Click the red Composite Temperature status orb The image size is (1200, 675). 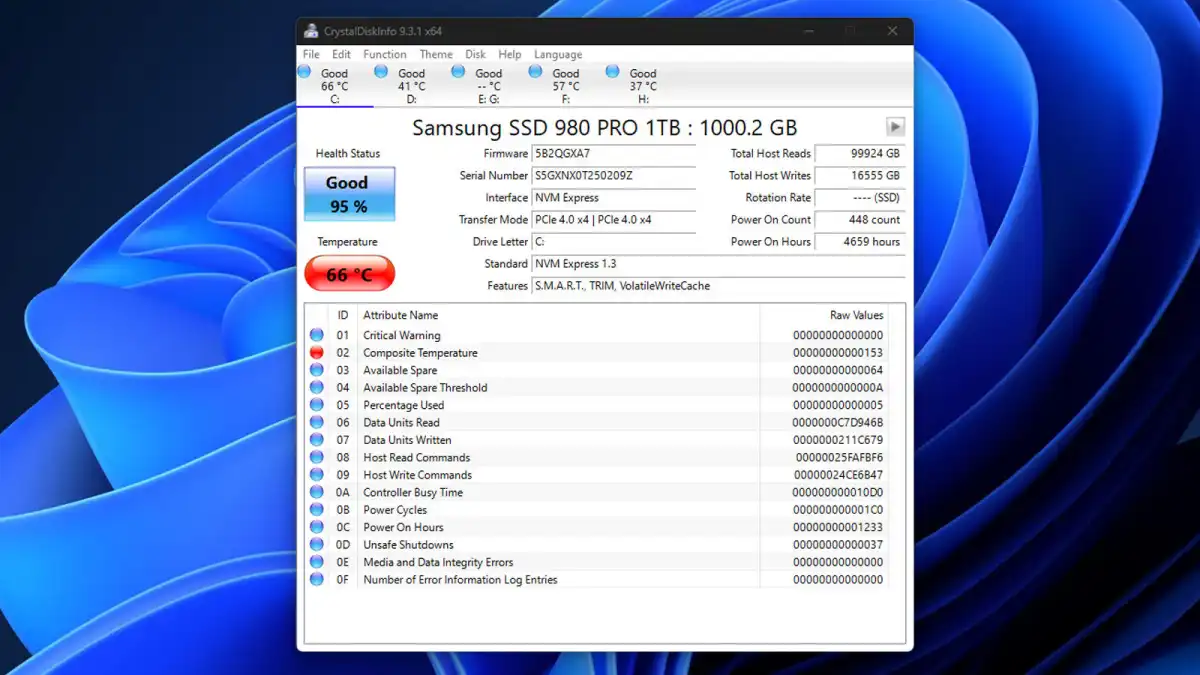click(317, 353)
